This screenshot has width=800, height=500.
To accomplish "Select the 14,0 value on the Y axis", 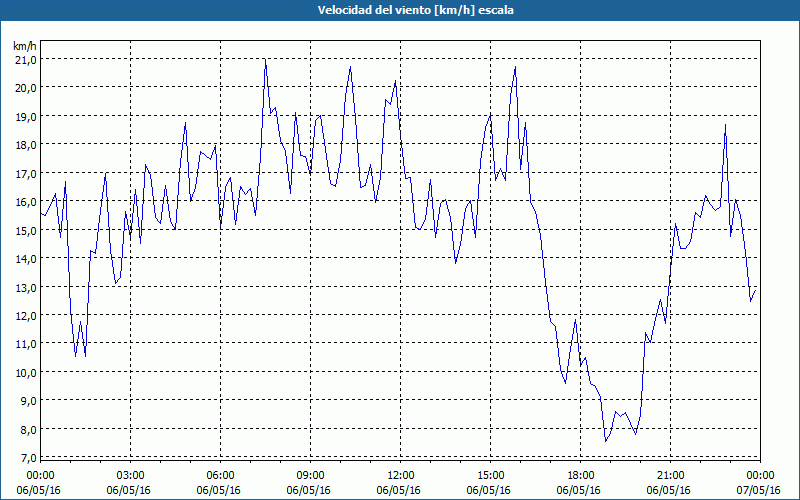I will click(26, 259).
